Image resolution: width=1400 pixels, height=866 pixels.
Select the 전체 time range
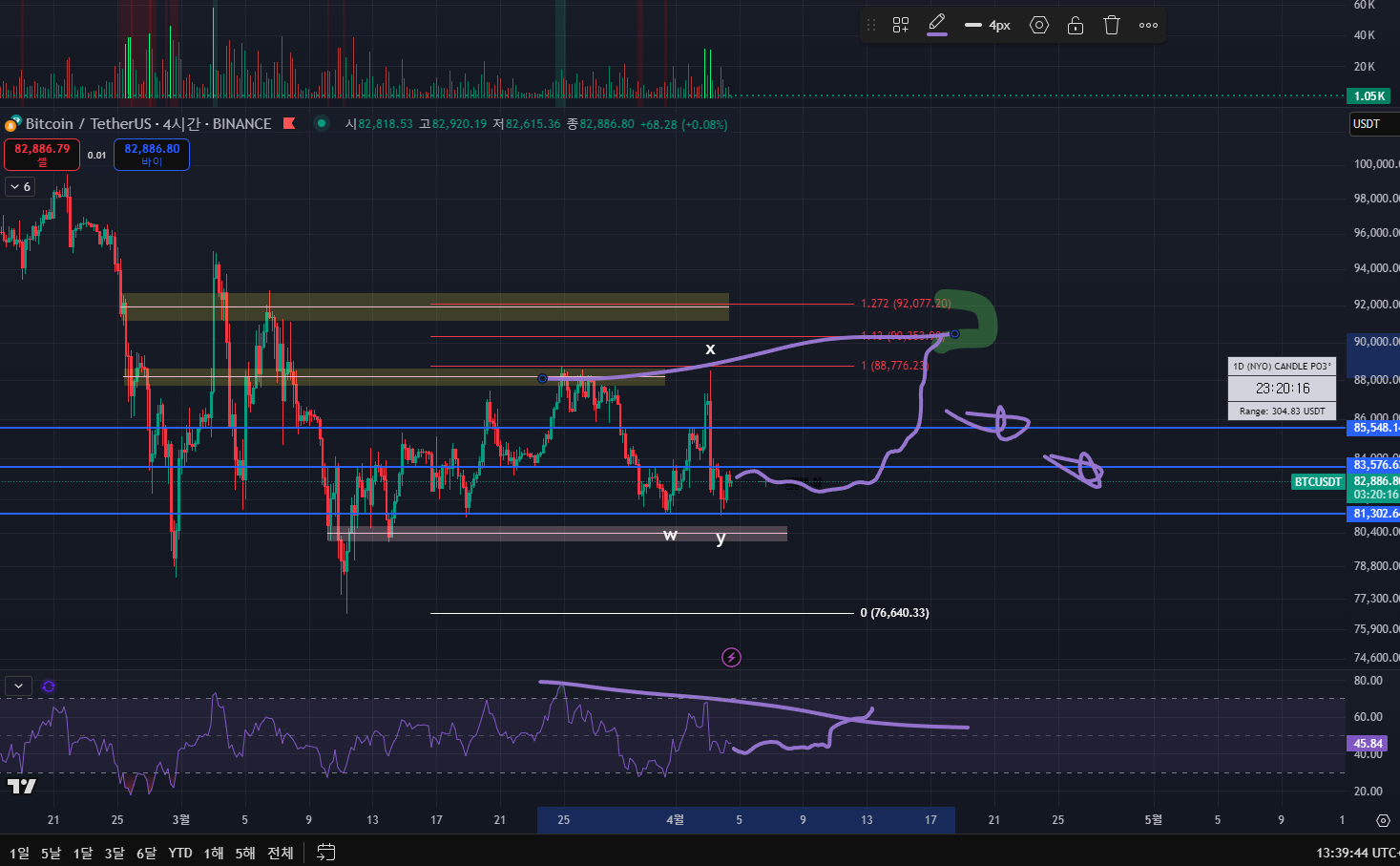(281, 853)
